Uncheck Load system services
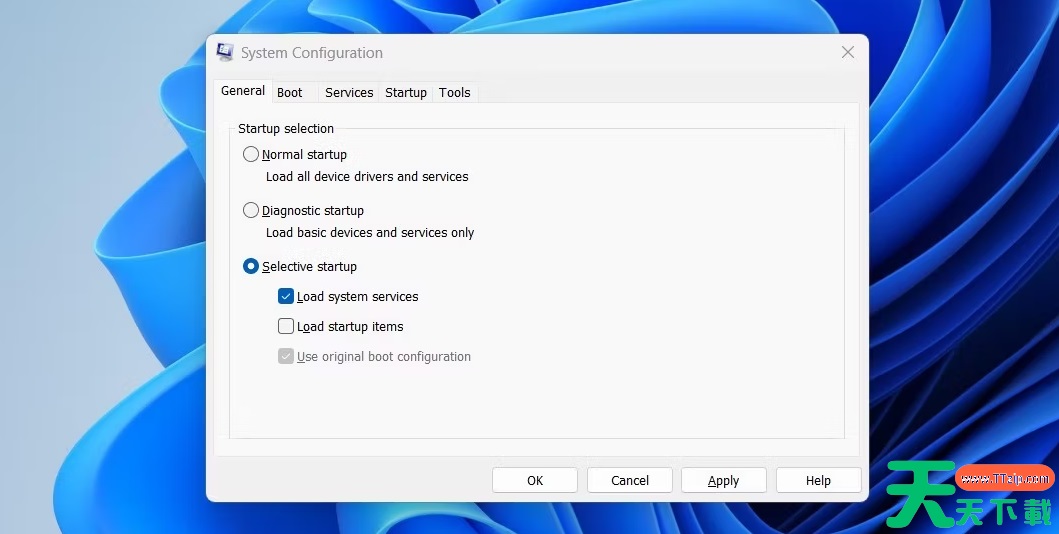Image resolution: width=1059 pixels, height=534 pixels. tap(286, 297)
